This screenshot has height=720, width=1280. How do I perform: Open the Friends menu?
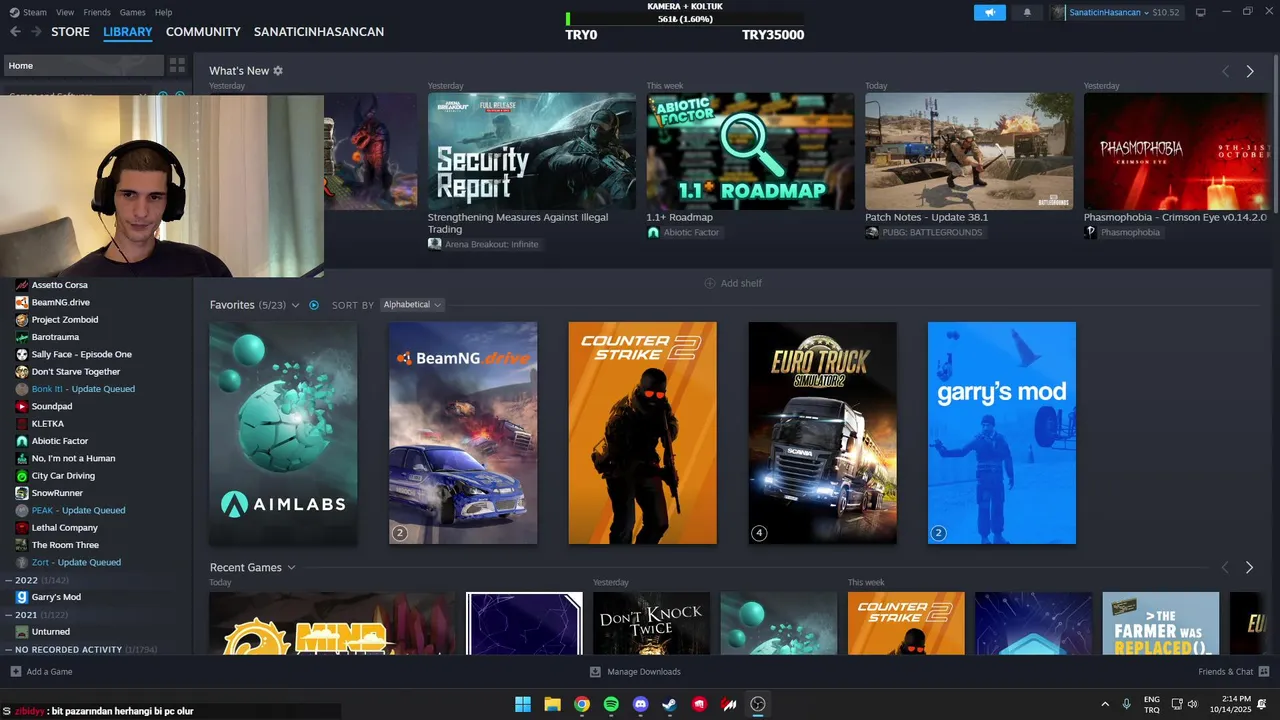(97, 12)
